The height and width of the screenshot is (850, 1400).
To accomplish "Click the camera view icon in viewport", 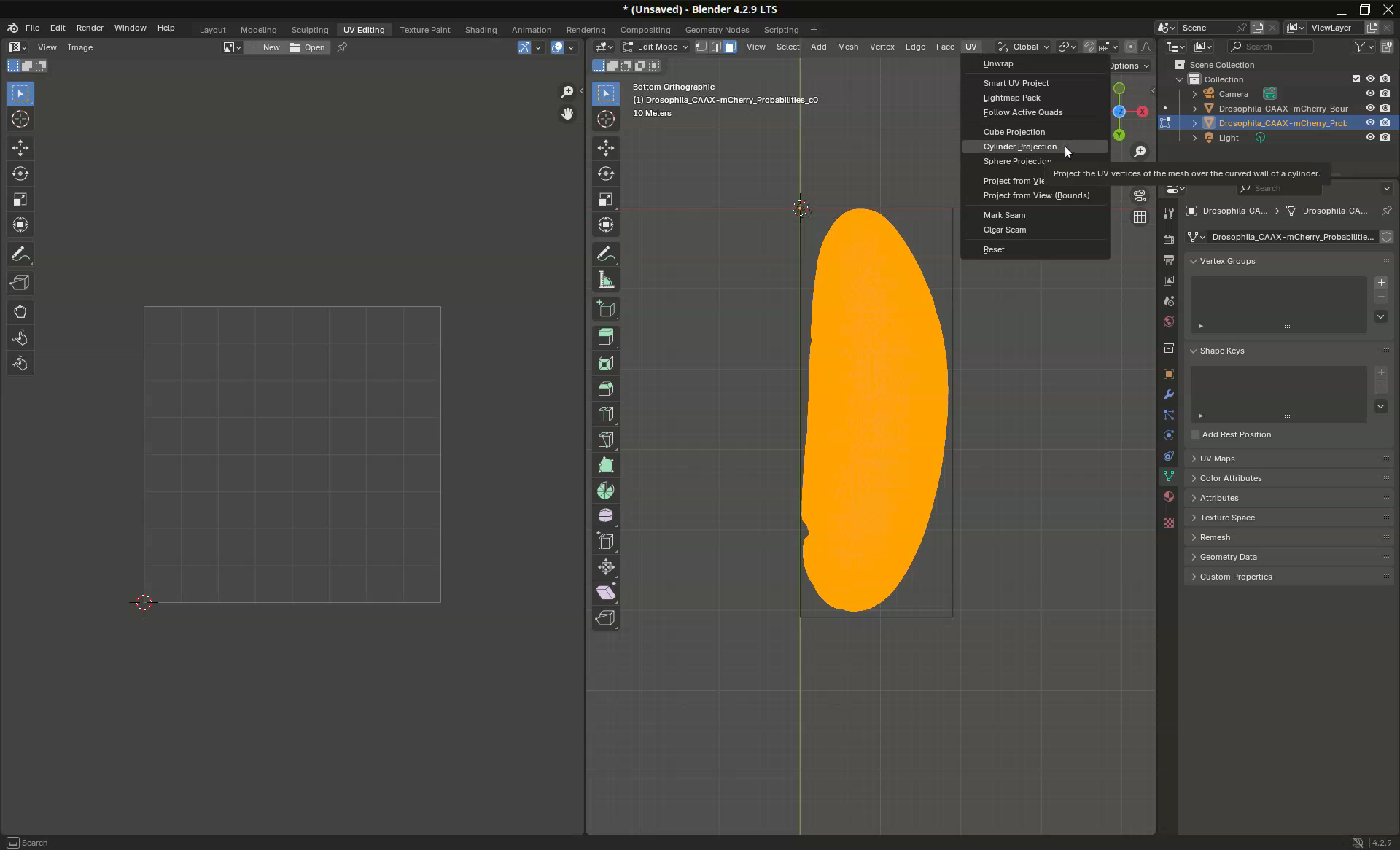I will coord(1140,195).
